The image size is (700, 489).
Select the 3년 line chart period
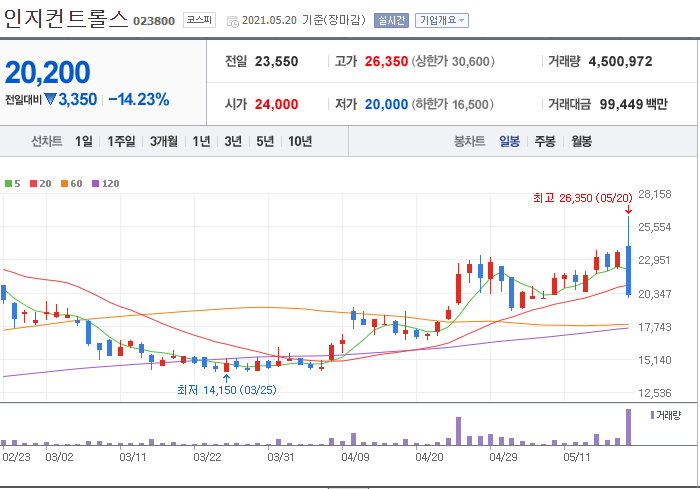[x=233, y=142]
